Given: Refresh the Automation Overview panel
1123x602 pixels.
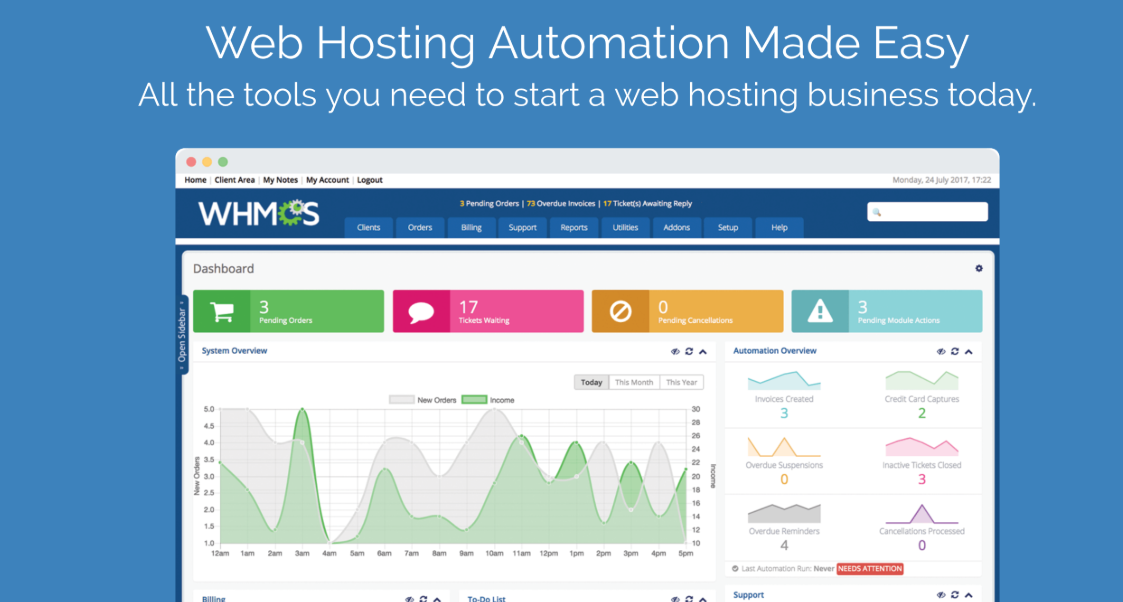Looking at the screenshot, I should click(x=954, y=351).
